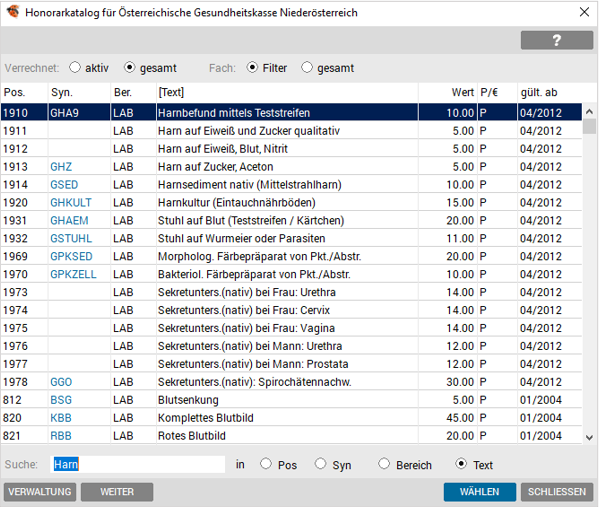Click the scrollbar up arrow

point(589,112)
